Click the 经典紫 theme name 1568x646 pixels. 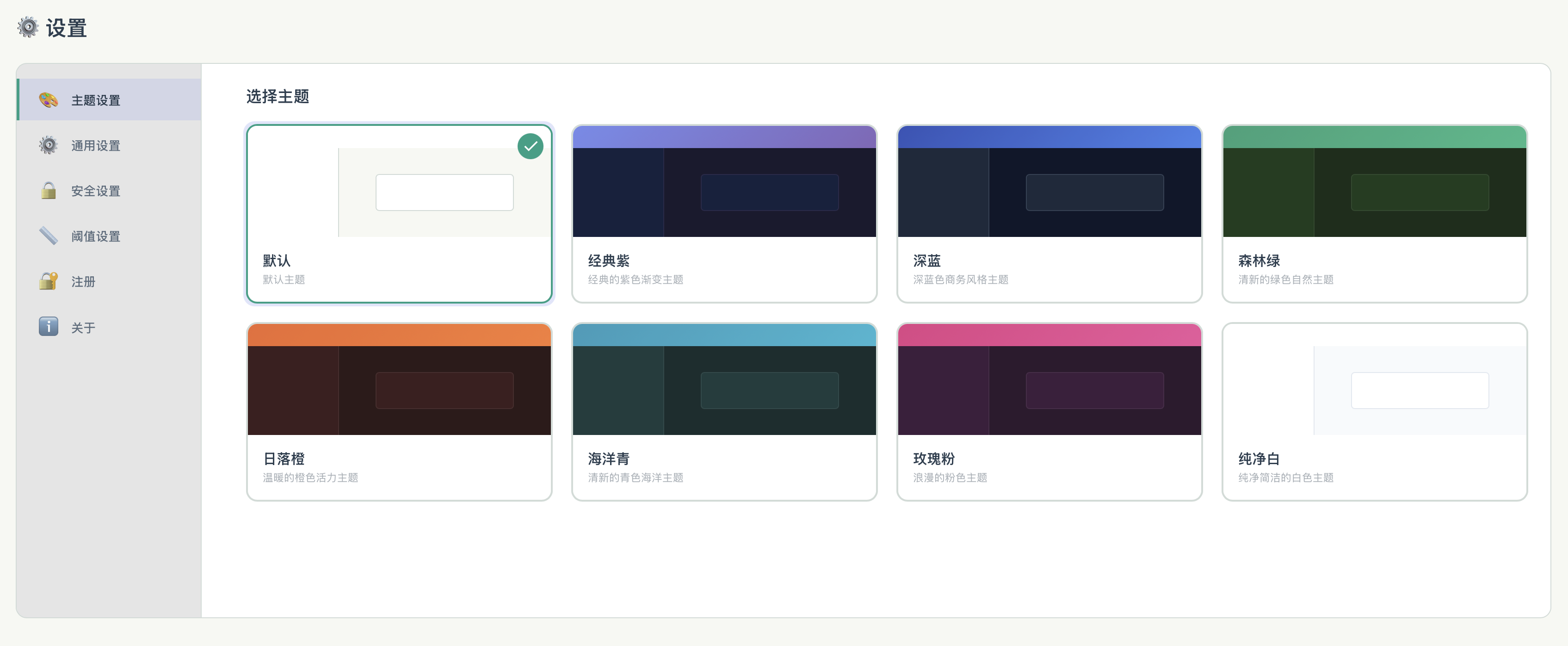[609, 261]
